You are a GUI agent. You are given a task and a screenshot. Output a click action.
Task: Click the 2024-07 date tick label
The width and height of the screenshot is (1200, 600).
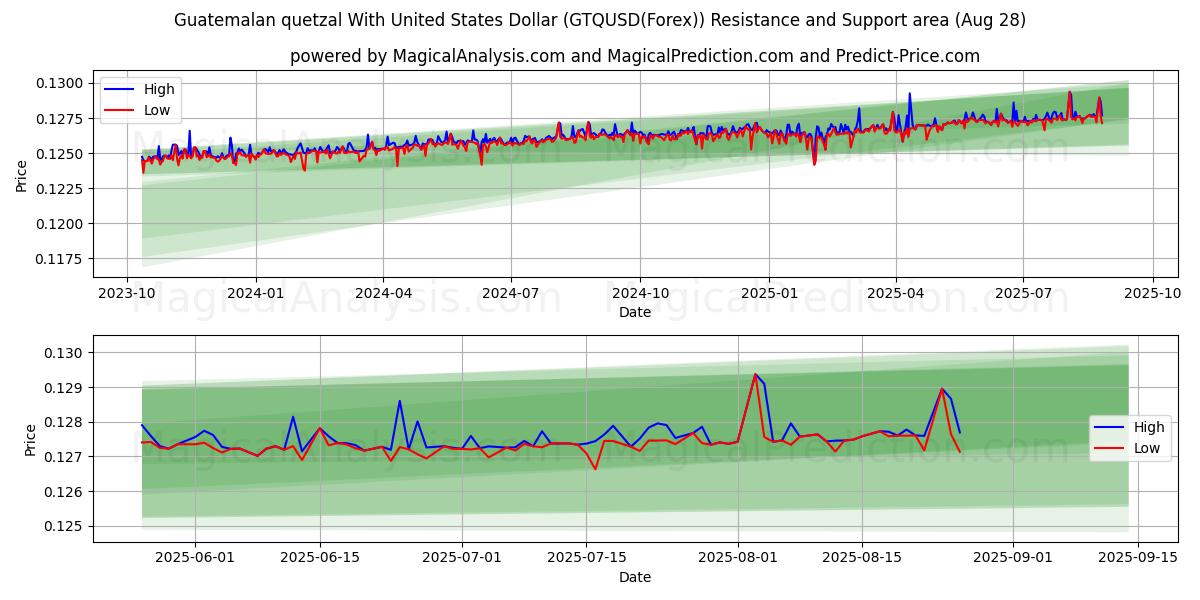511,294
